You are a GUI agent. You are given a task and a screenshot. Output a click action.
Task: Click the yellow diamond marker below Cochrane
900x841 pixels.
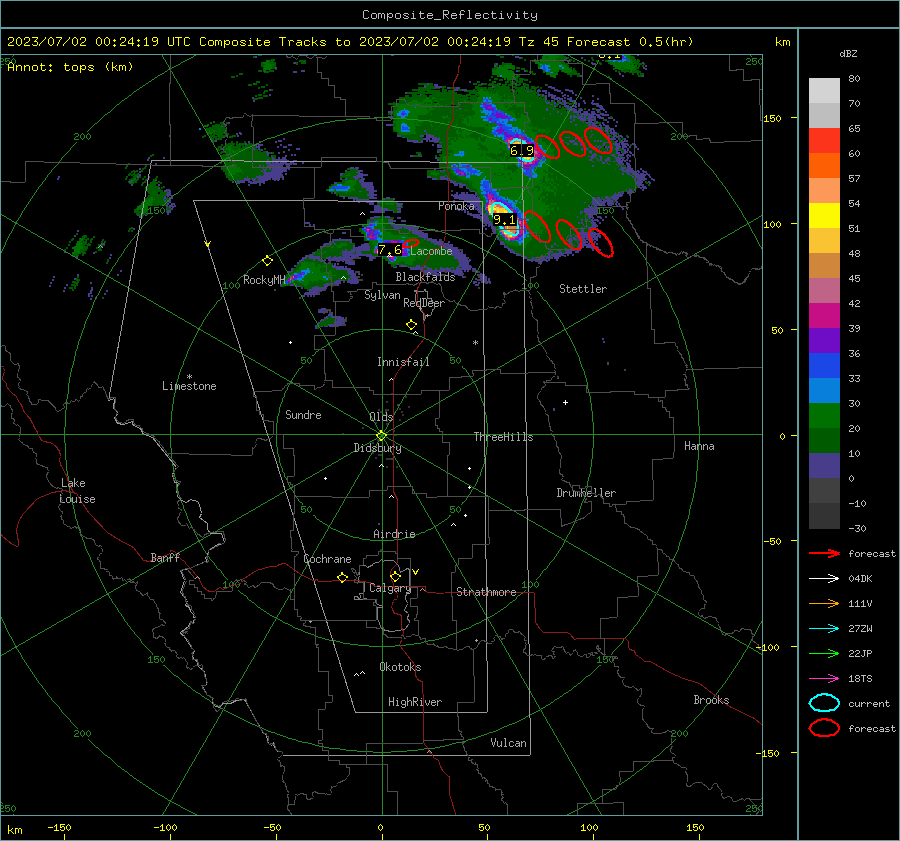(x=343, y=578)
